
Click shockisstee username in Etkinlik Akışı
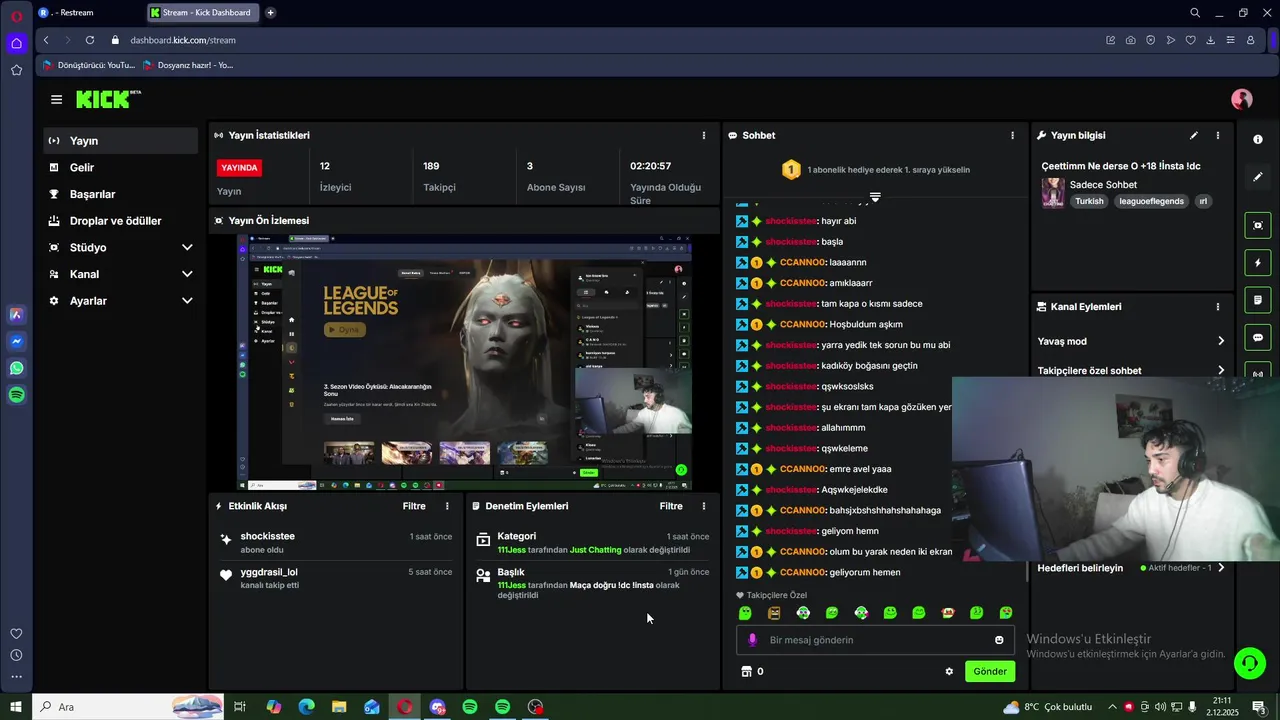click(x=267, y=536)
